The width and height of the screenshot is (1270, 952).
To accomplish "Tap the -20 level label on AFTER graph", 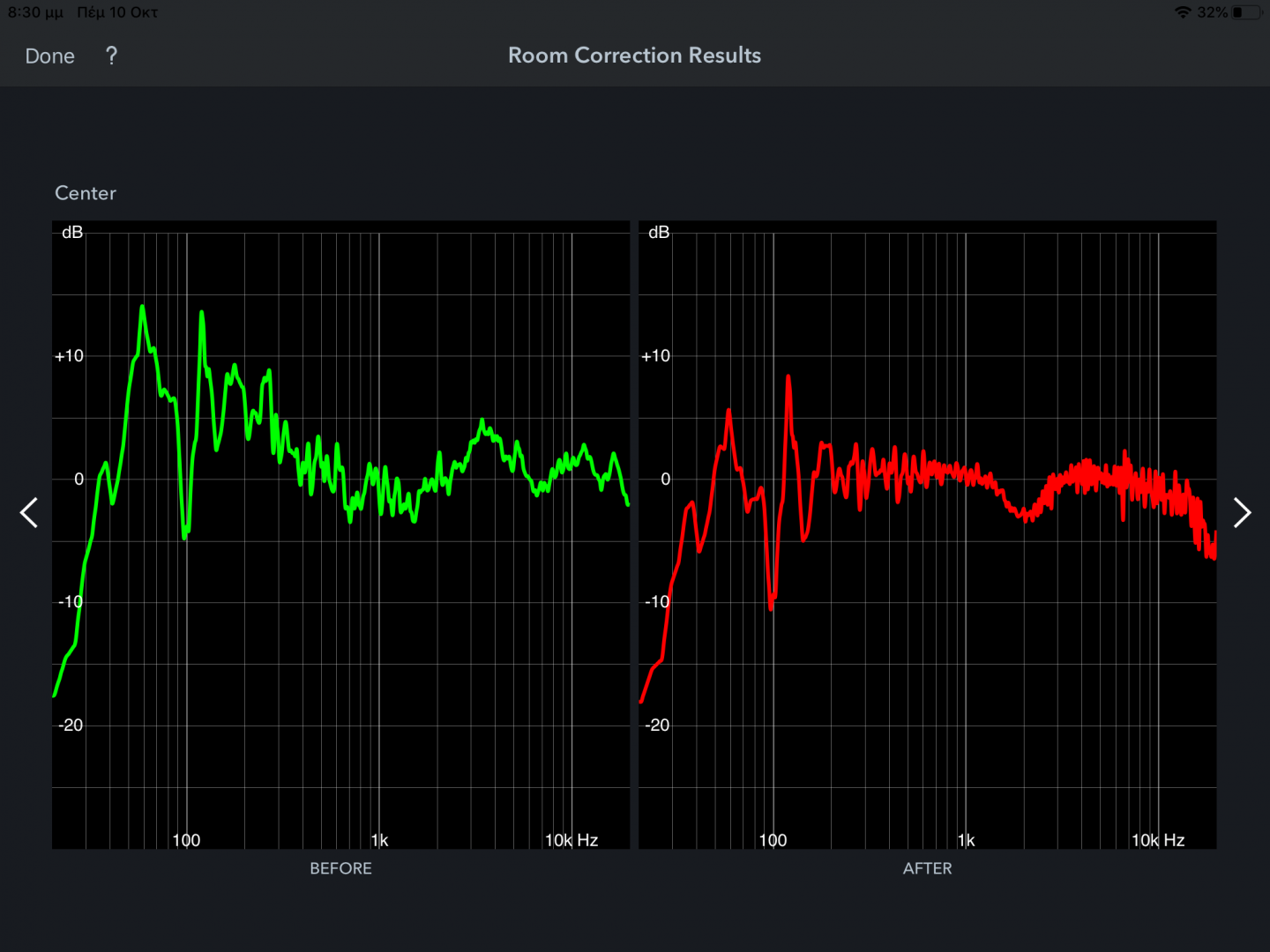I will pyautogui.click(x=657, y=725).
